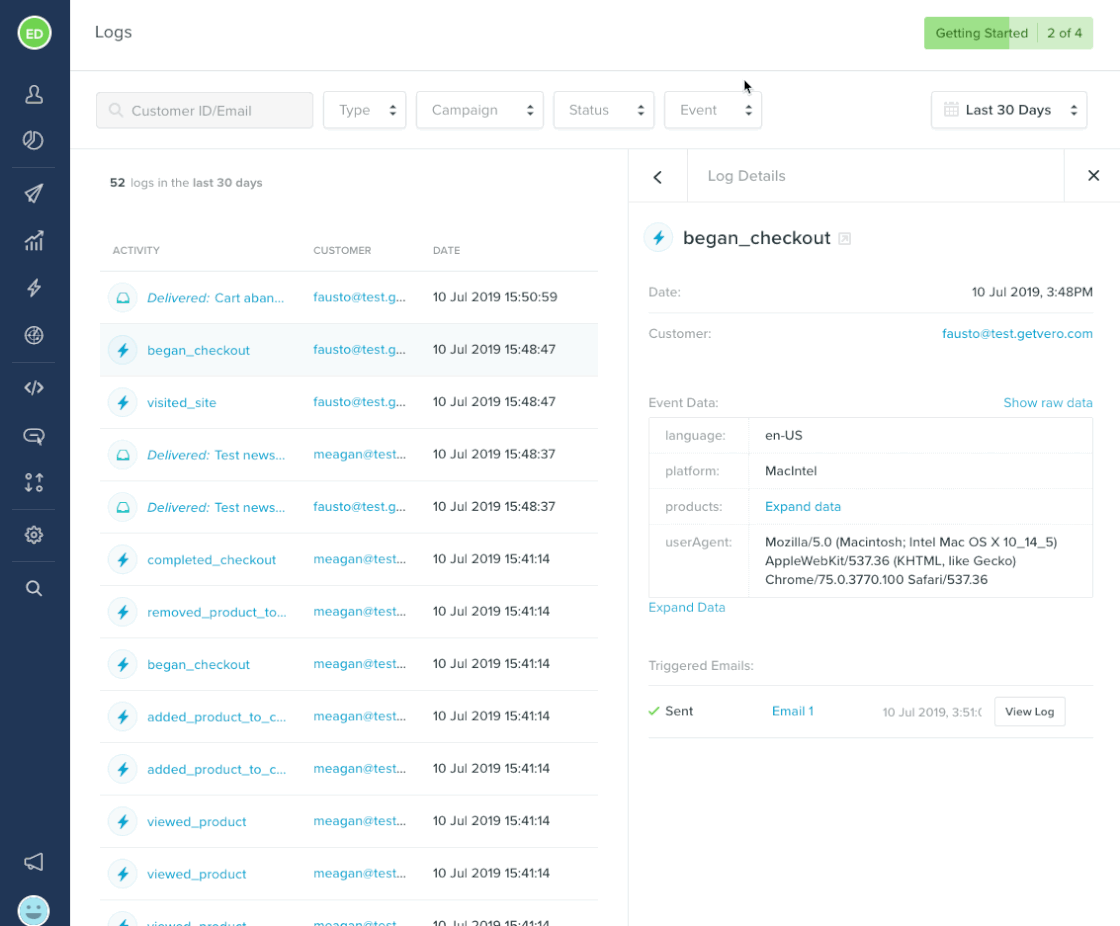1120x926 pixels.
Task: Expand the products data in Event Data
Action: [x=802, y=507]
